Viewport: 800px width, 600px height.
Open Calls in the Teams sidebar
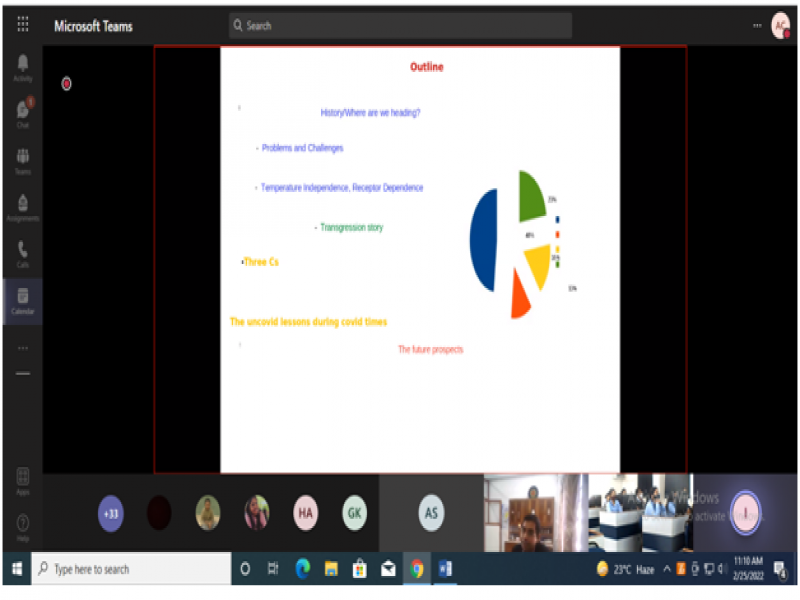[22, 253]
